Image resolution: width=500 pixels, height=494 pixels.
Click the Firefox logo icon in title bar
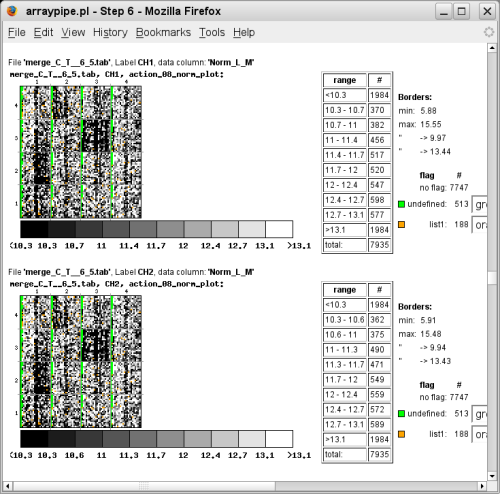(x=12, y=11)
